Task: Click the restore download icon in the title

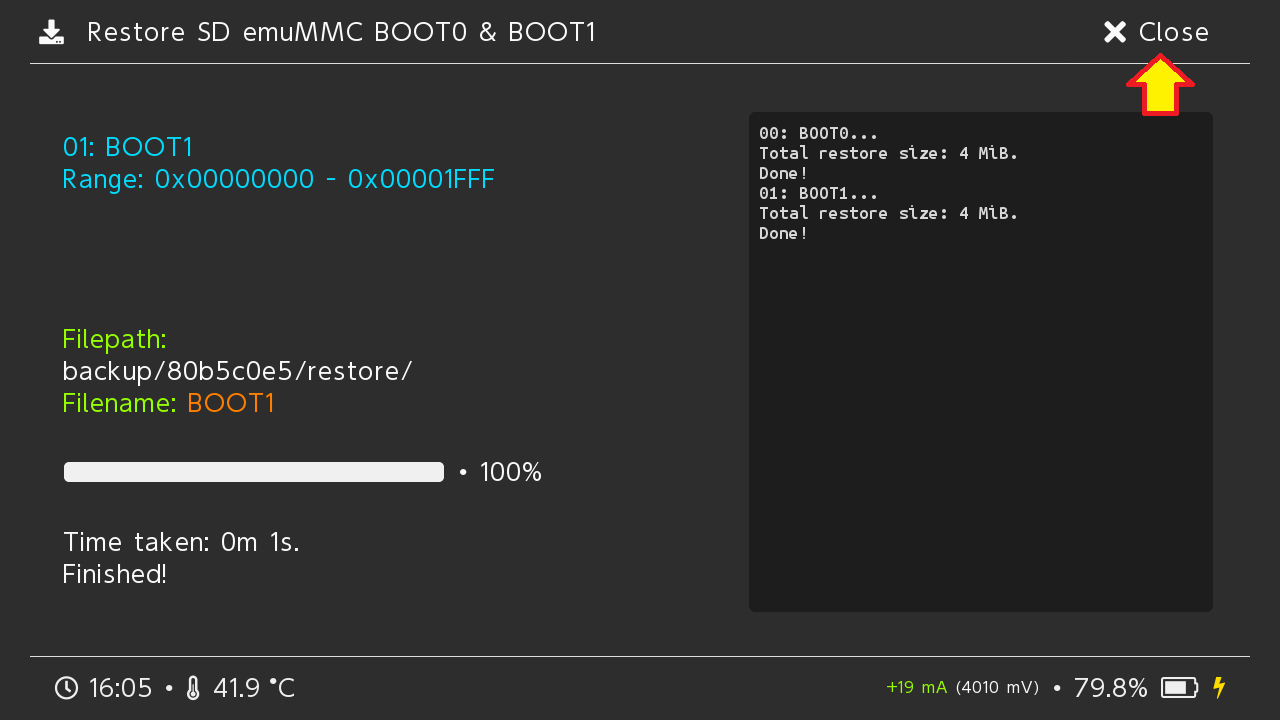Action: point(51,33)
